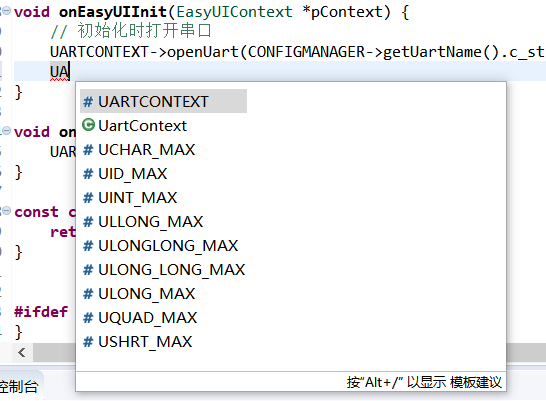The width and height of the screenshot is (546, 401).
Task: Select the UARTCONTEXT macro suggestion
Action: pyautogui.click(x=163, y=101)
